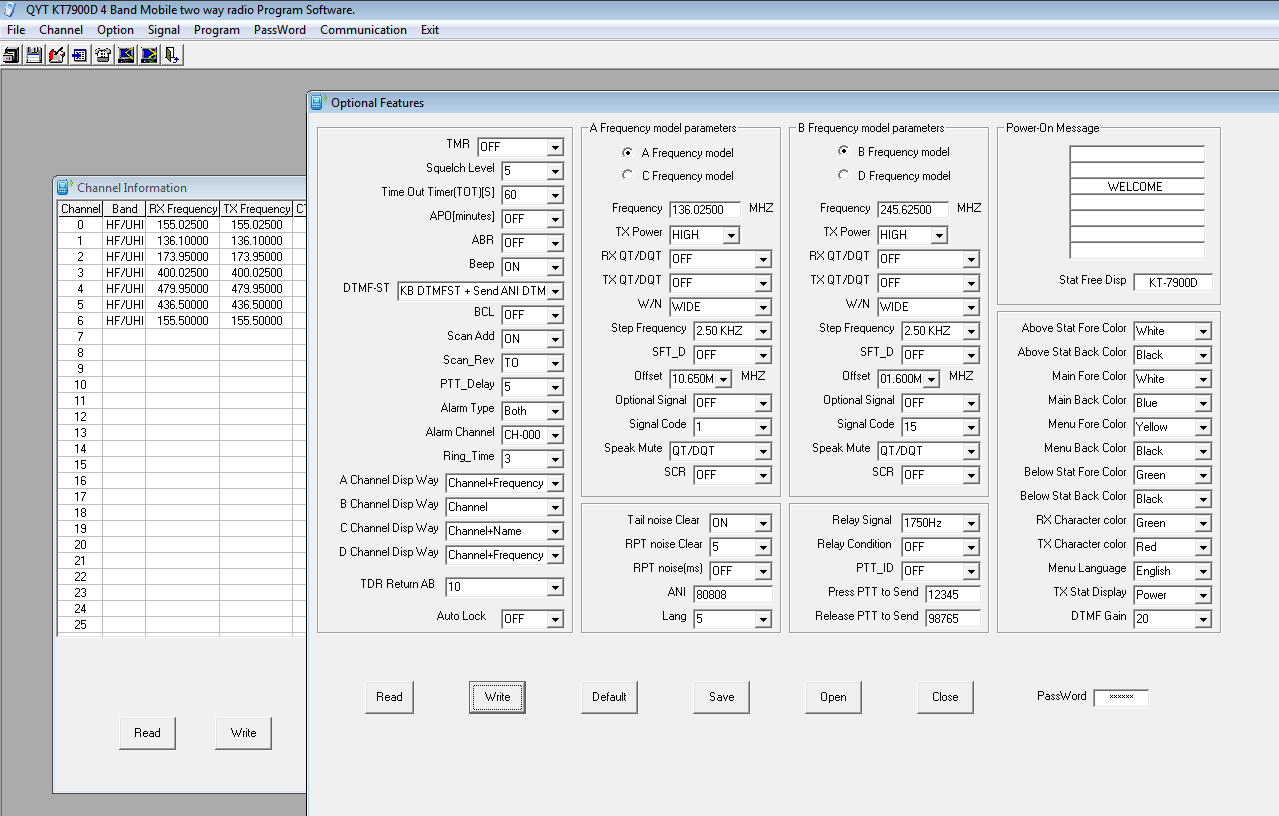1279x816 pixels.
Task: Click the write-to-radio computer toolbar icon
Action: pos(149,55)
